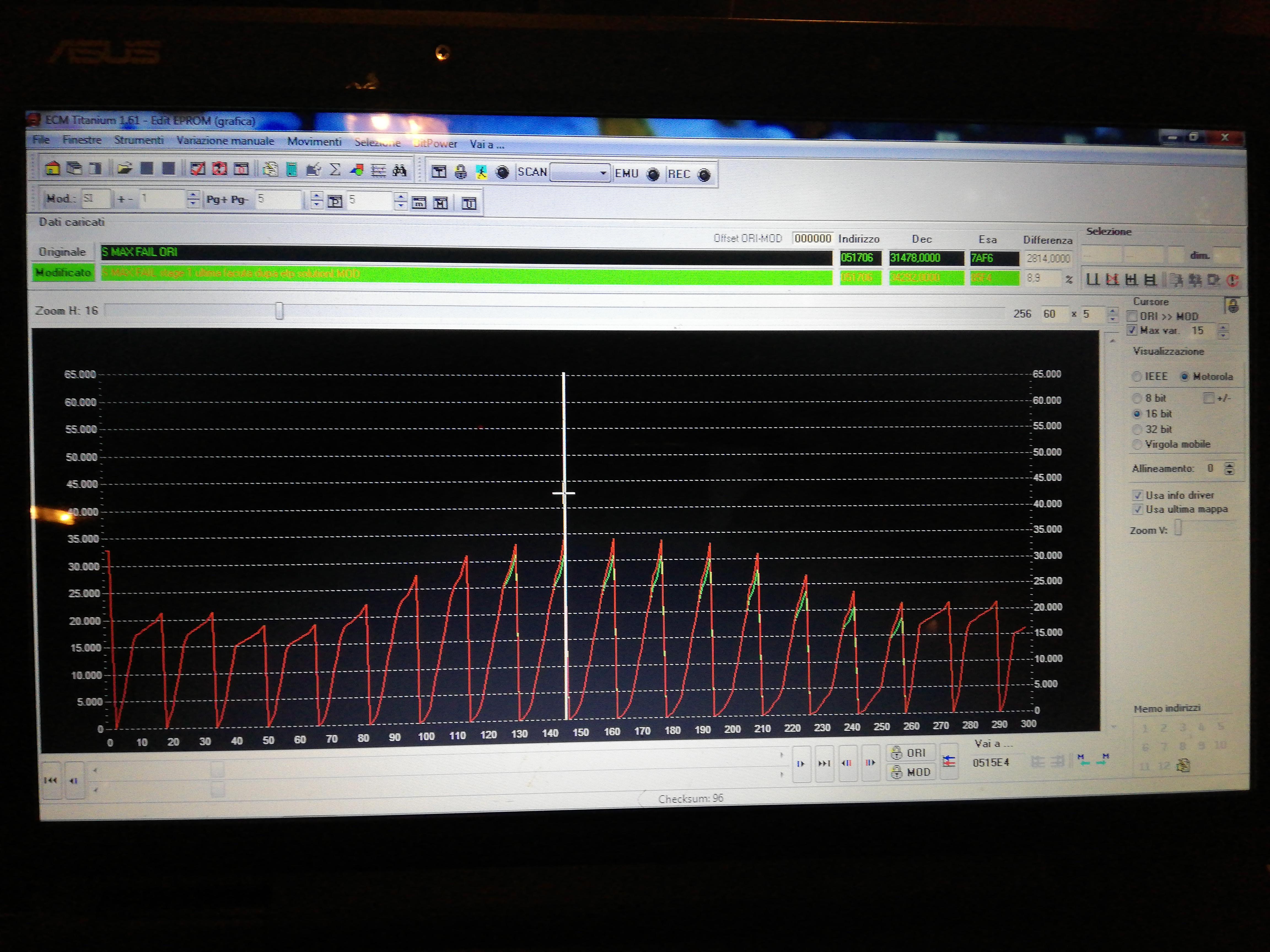Click the clipboard driver list icon

[270, 169]
